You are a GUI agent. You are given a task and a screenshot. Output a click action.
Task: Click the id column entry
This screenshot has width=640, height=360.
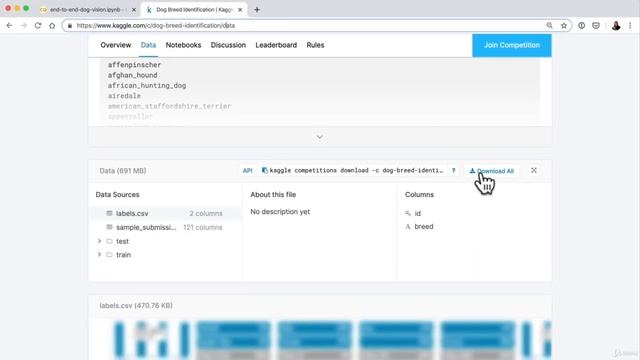[x=418, y=213]
